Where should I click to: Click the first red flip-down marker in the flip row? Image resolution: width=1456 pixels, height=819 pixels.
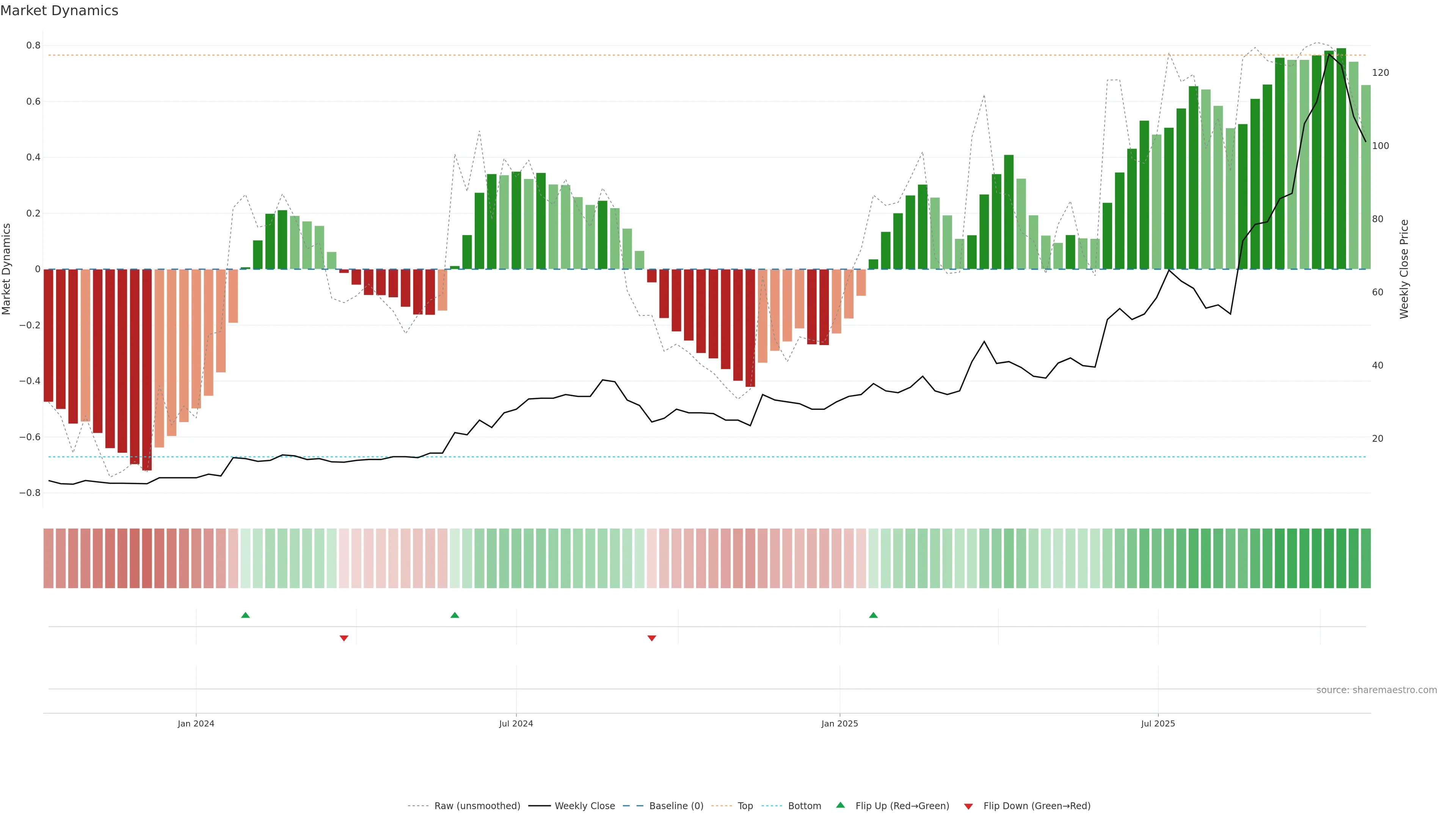click(x=344, y=638)
